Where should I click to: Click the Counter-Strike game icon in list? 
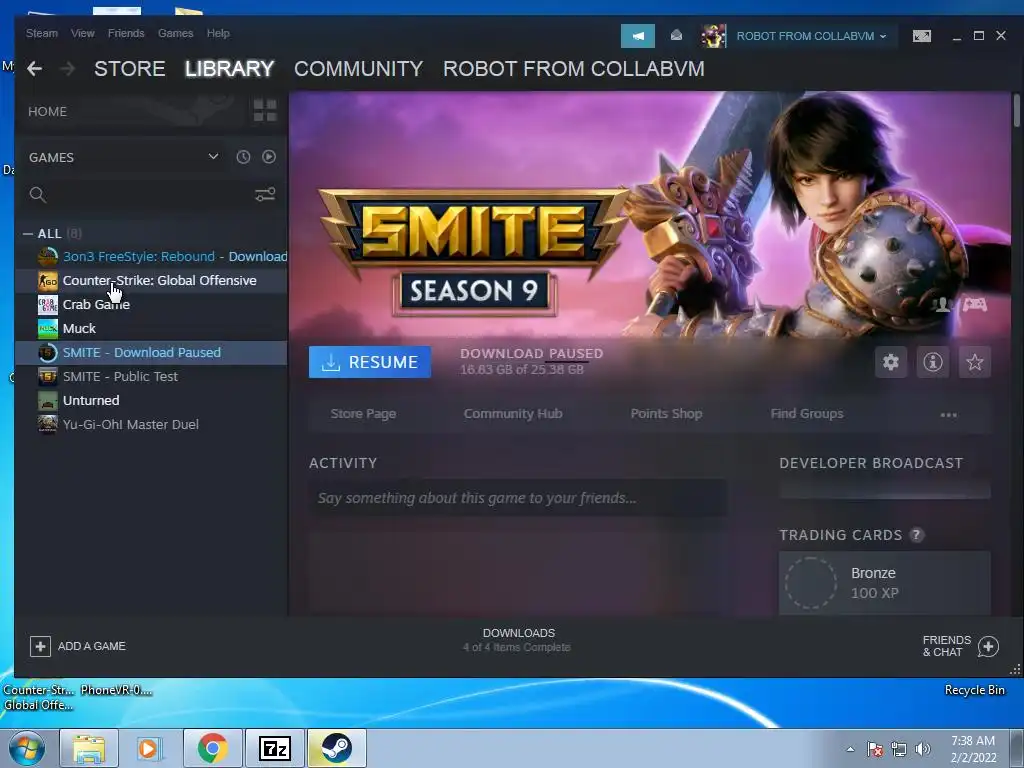coord(48,281)
